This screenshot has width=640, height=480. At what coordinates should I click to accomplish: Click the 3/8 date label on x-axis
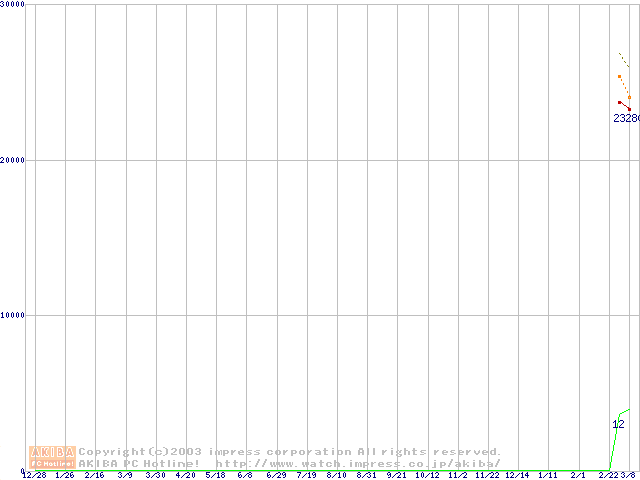click(629, 475)
